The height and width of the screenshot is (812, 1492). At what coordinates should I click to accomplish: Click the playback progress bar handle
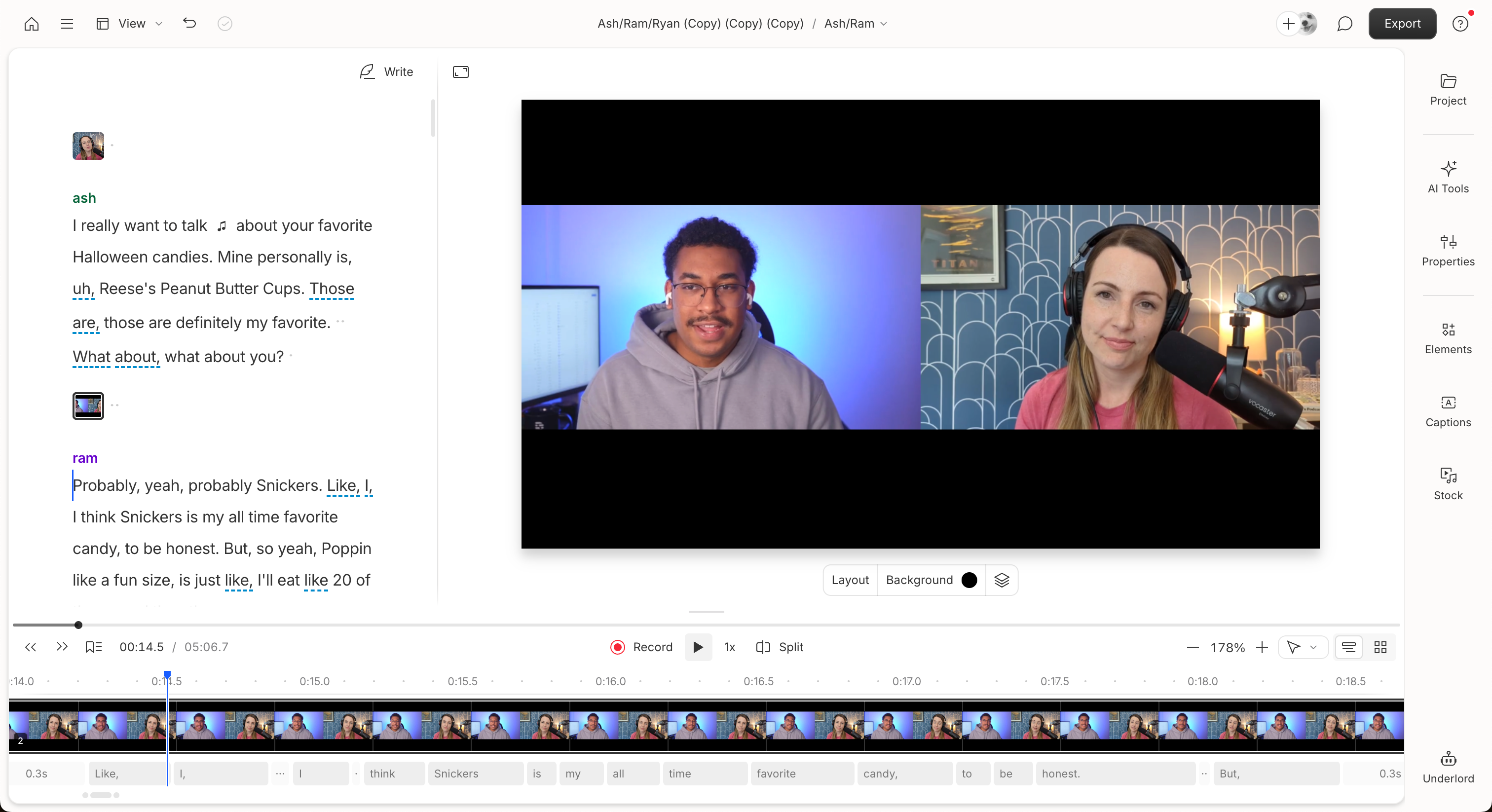coord(78,625)
